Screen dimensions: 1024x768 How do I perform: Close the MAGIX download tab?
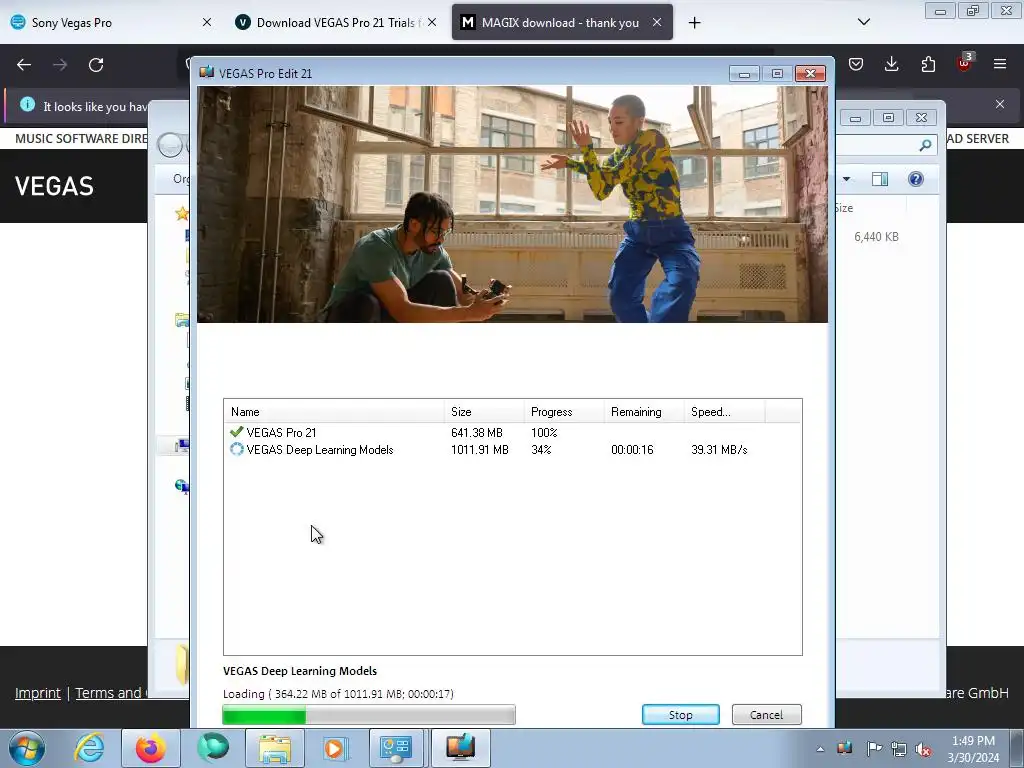click(657, 22)
